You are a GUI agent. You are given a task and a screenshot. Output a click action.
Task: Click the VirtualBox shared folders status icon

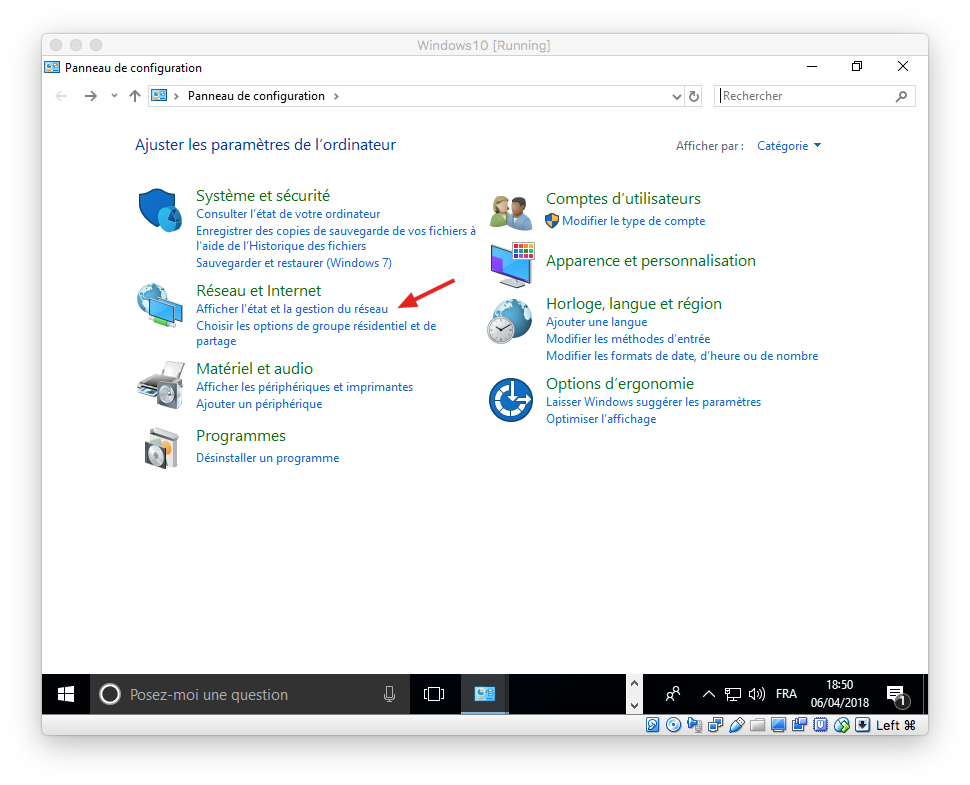tap(758, 725)
